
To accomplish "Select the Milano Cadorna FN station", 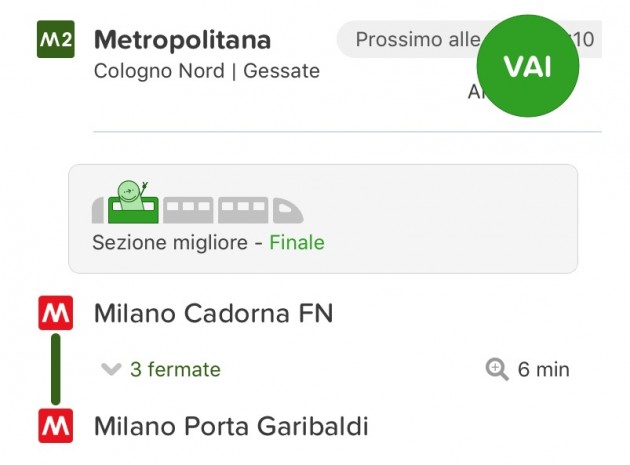I will coord(213,314).
